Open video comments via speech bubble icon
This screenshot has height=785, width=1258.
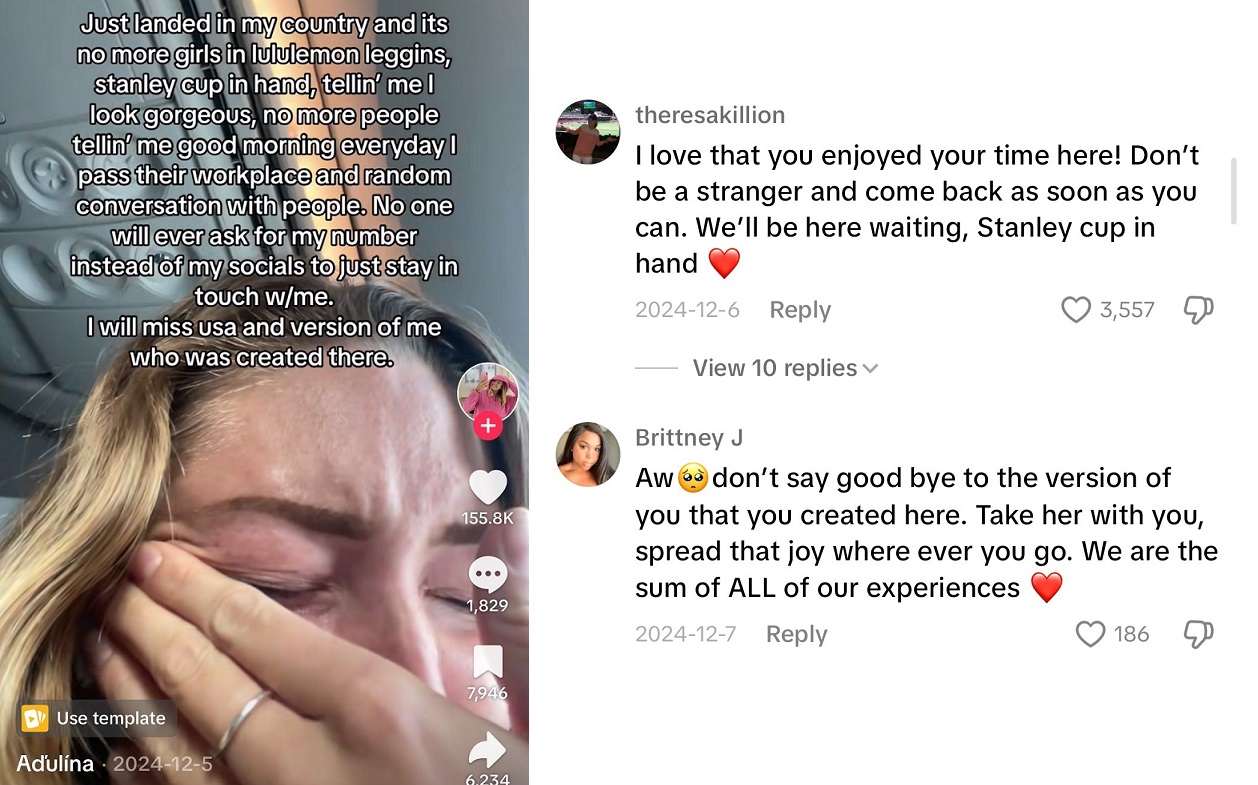[x=488, y=575]
